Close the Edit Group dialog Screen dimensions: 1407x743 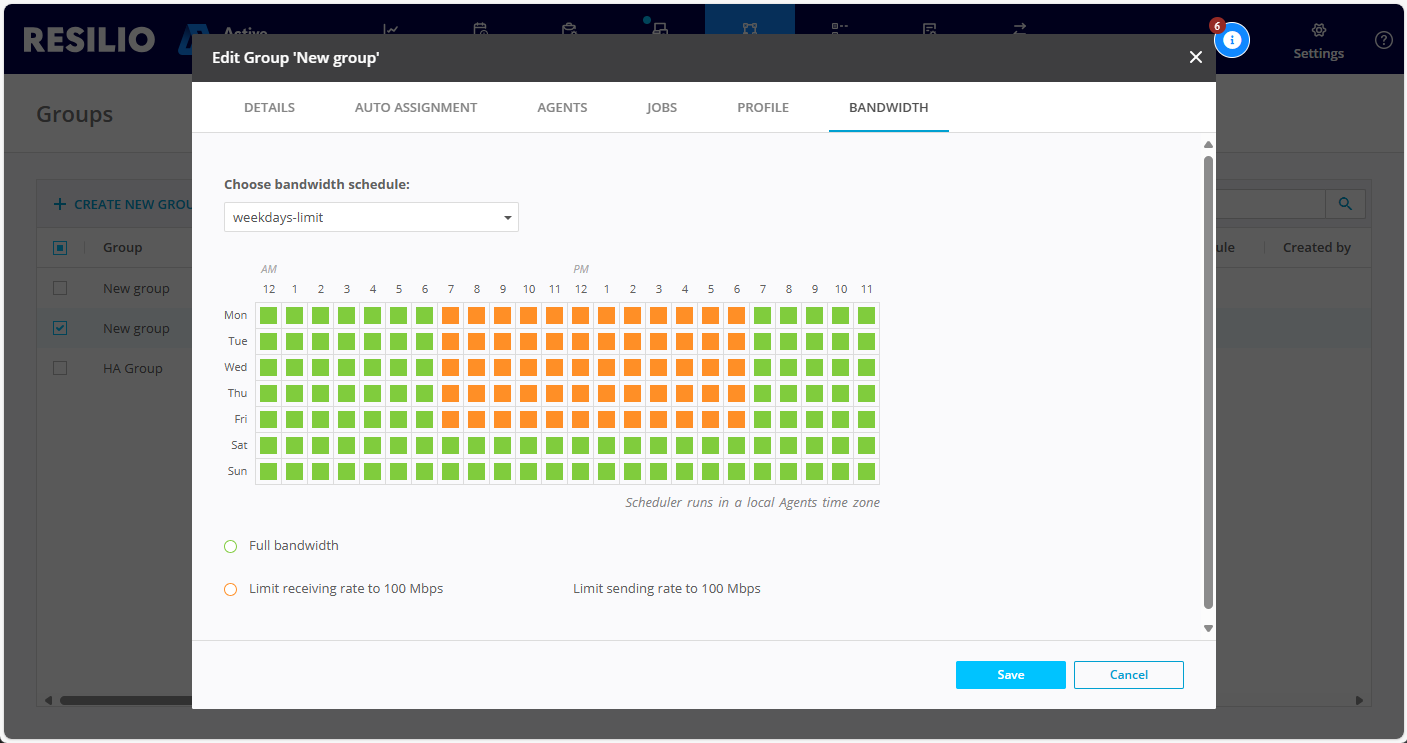point(1195,58)
